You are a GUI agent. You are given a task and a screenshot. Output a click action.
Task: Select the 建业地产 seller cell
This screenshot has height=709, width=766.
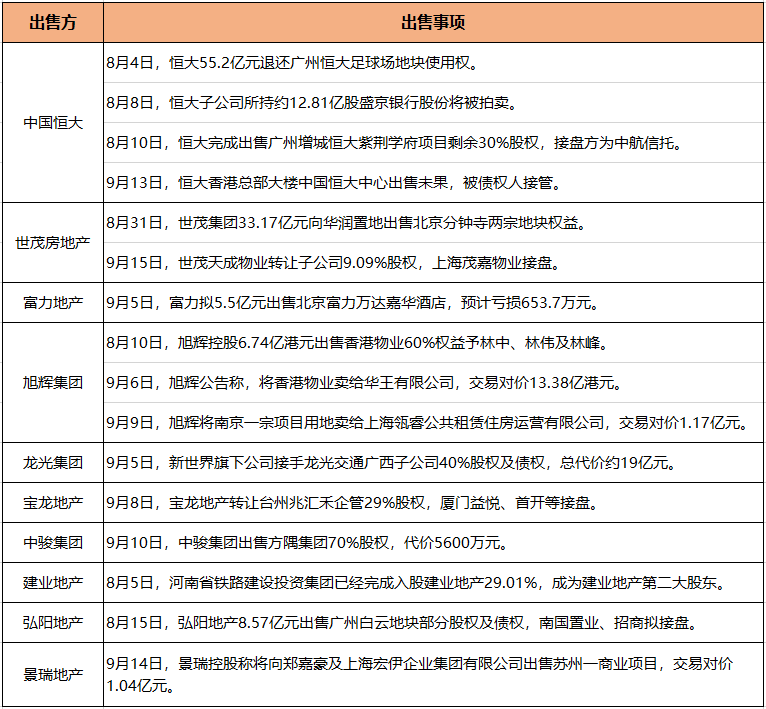52,583
